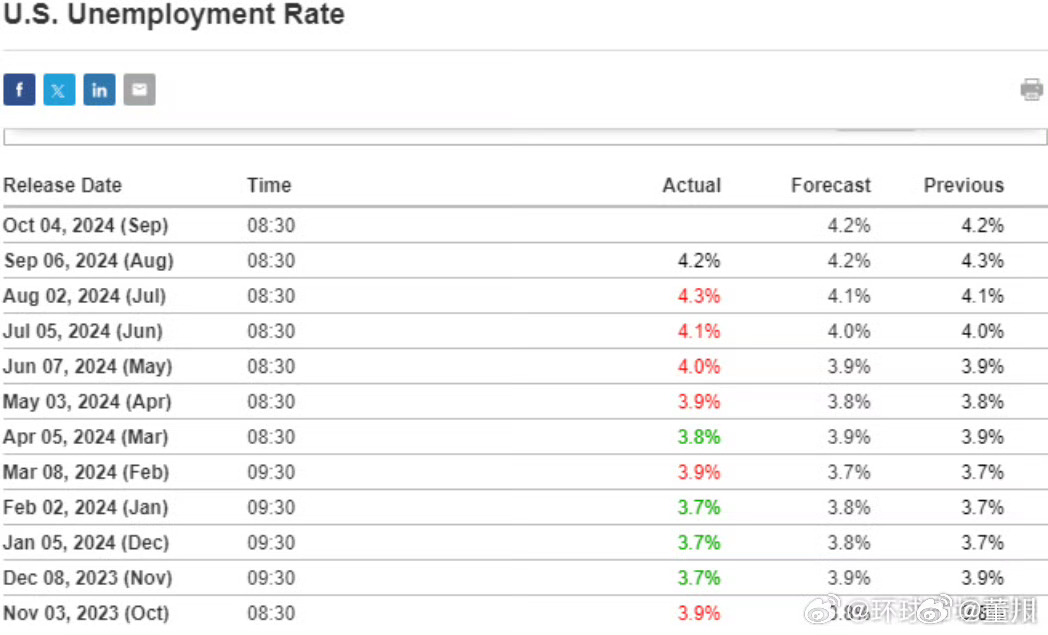Select the Dec 08, 2023 (Nov) release
This screenshot has width=1048, height=635.
point(87,578)
